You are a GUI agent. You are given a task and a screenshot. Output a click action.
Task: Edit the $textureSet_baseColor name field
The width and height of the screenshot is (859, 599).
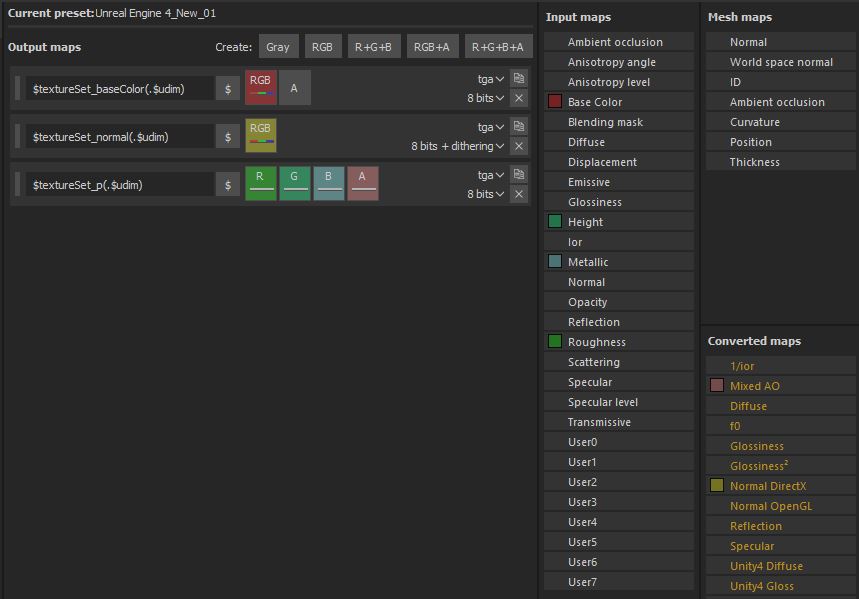119,89
